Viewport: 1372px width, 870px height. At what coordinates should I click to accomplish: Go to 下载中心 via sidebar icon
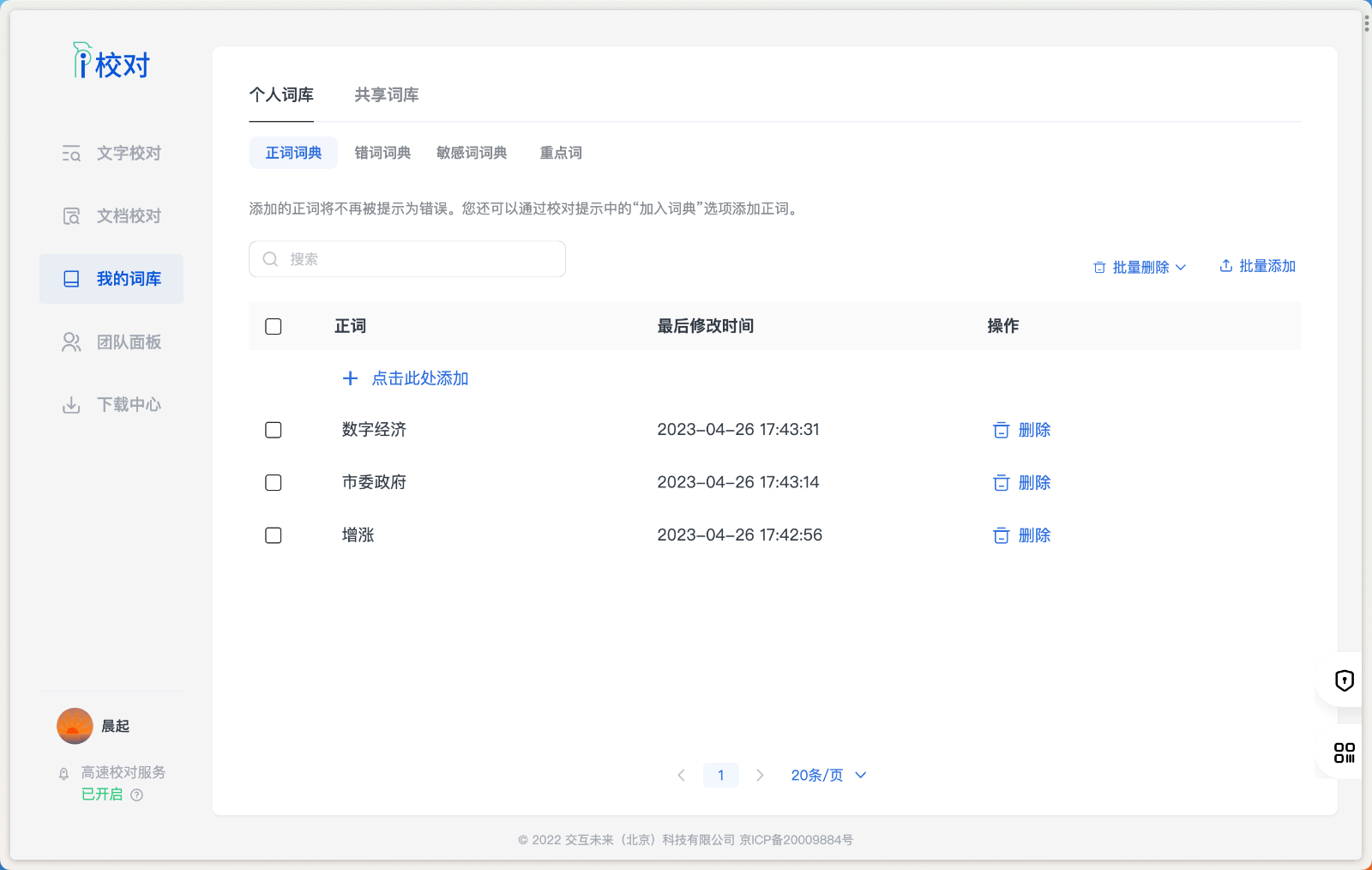point(127,404)
